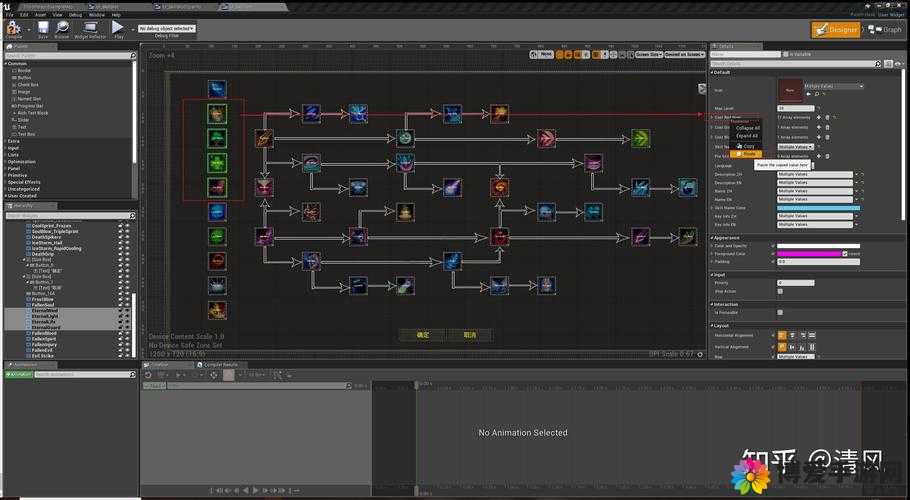Switch to Graph editor mode
The width and height of the screenshot is (910, 500).
coord(886,30)
